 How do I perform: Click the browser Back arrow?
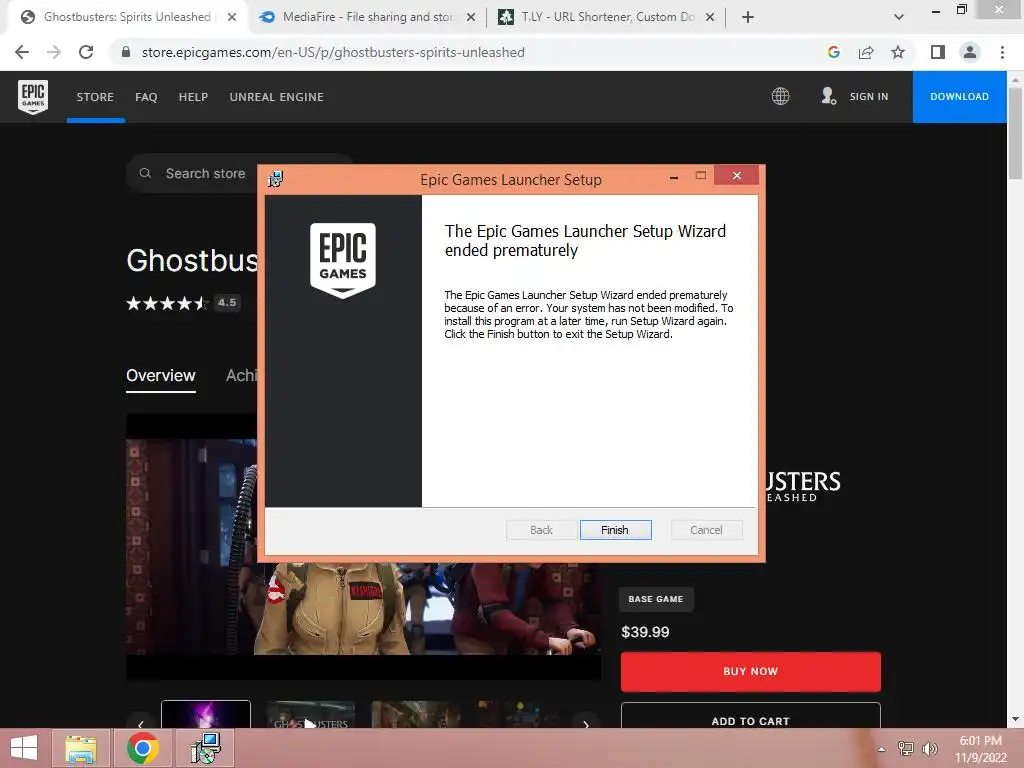point(22,52)
